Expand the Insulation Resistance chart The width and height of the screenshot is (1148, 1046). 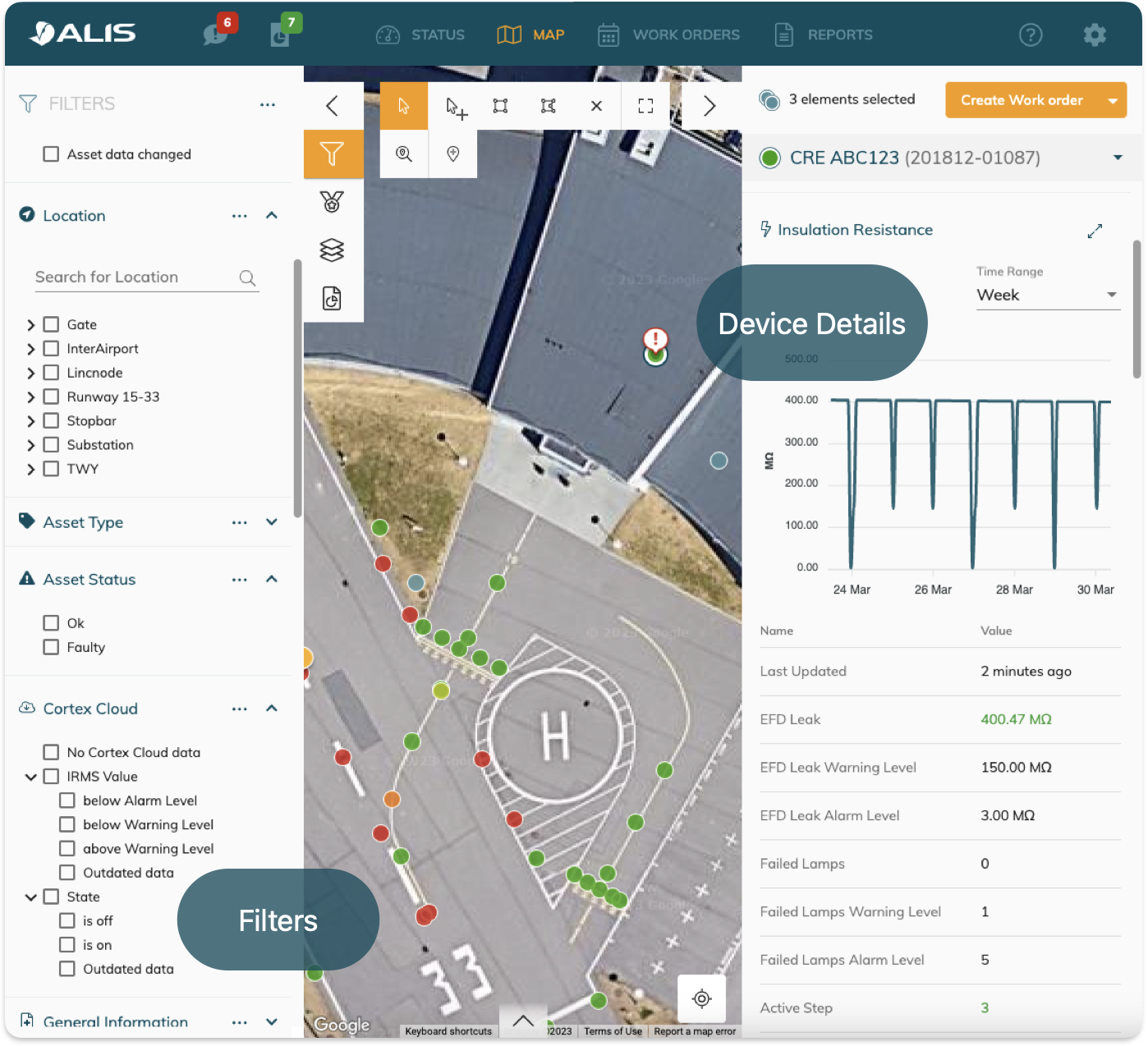pos(1094,231)
